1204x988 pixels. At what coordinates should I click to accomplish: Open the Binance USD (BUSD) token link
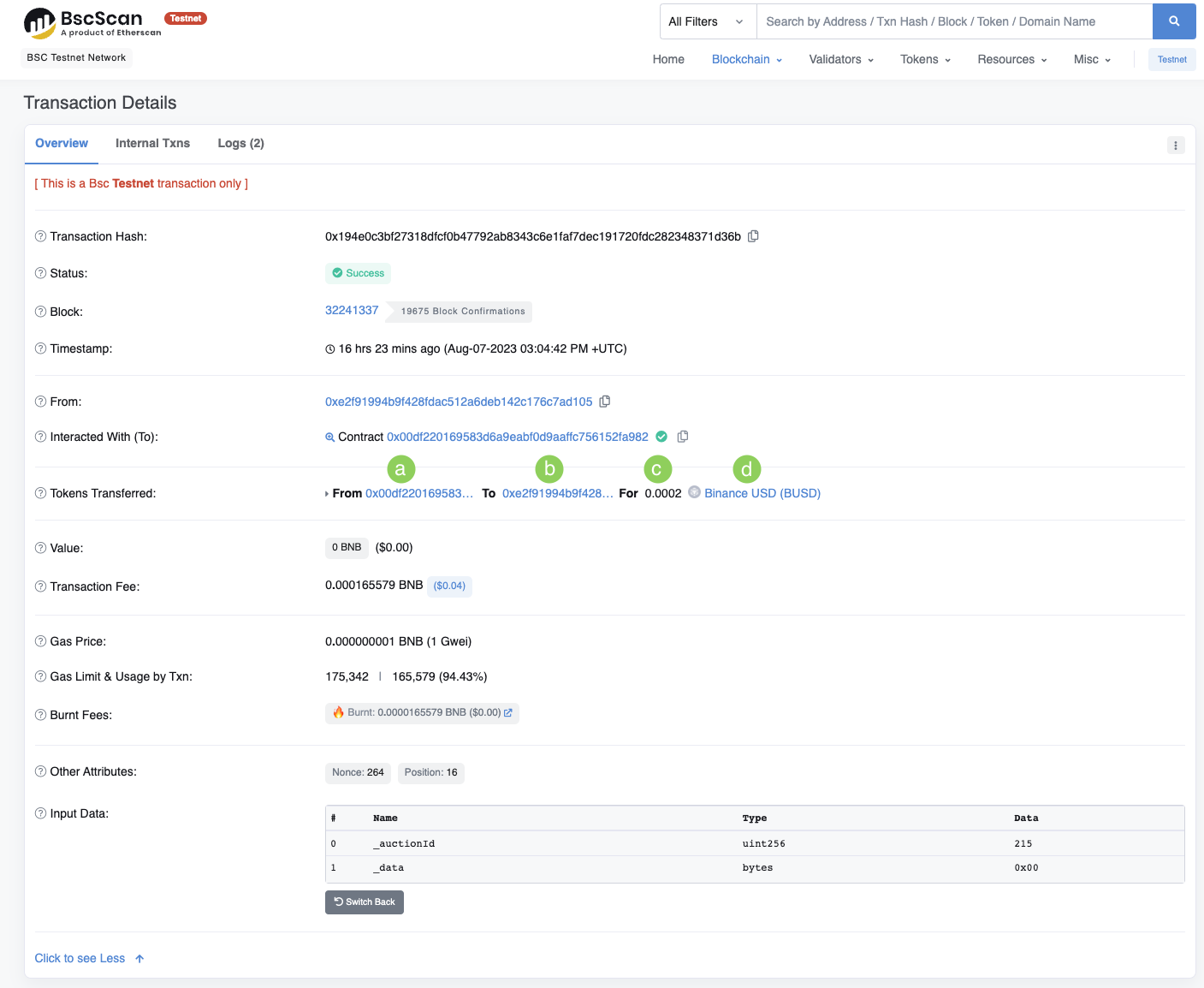pyautogui.click(x=762, y=493)
